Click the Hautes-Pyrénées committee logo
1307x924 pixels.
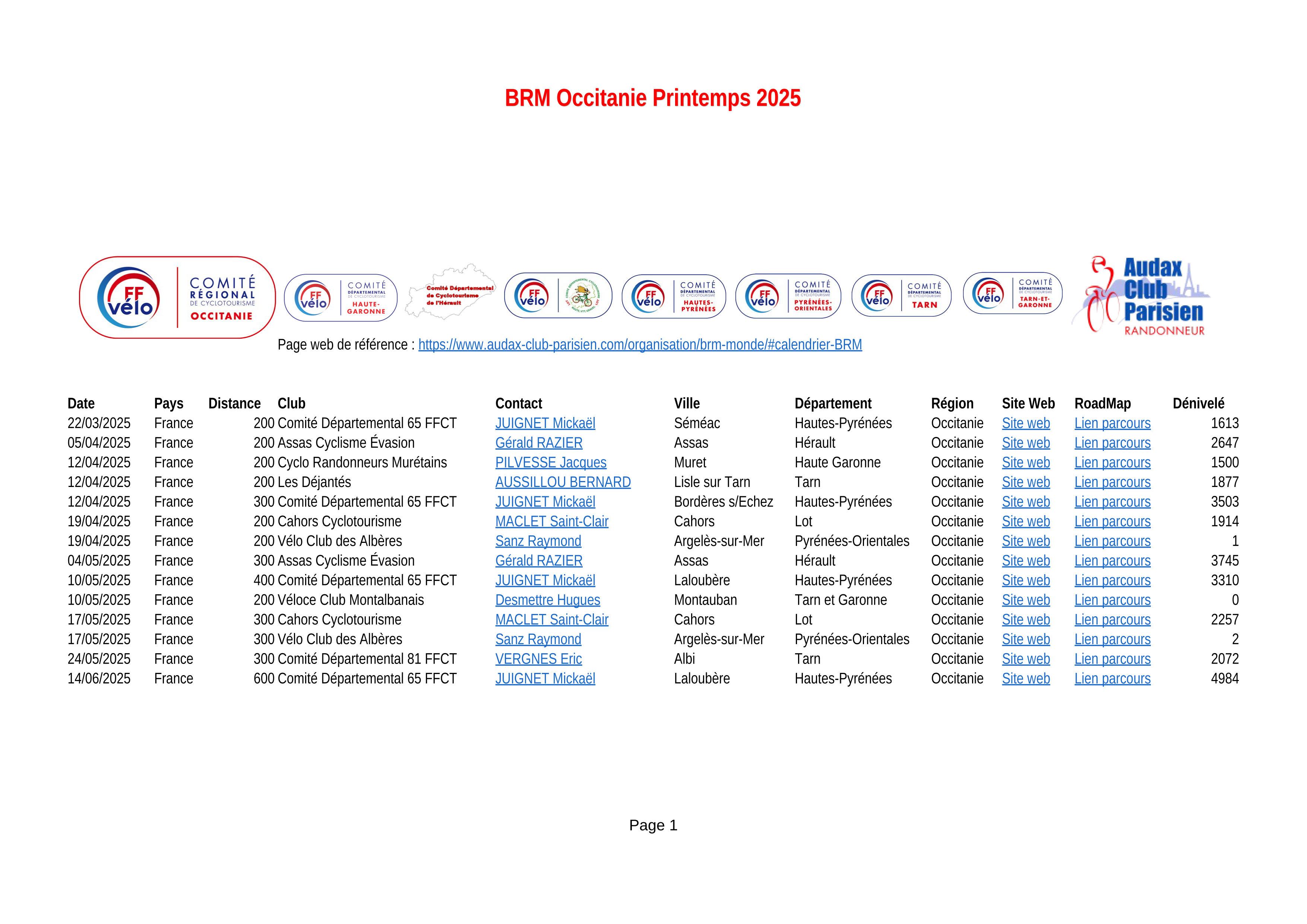(x=673, y=297)
